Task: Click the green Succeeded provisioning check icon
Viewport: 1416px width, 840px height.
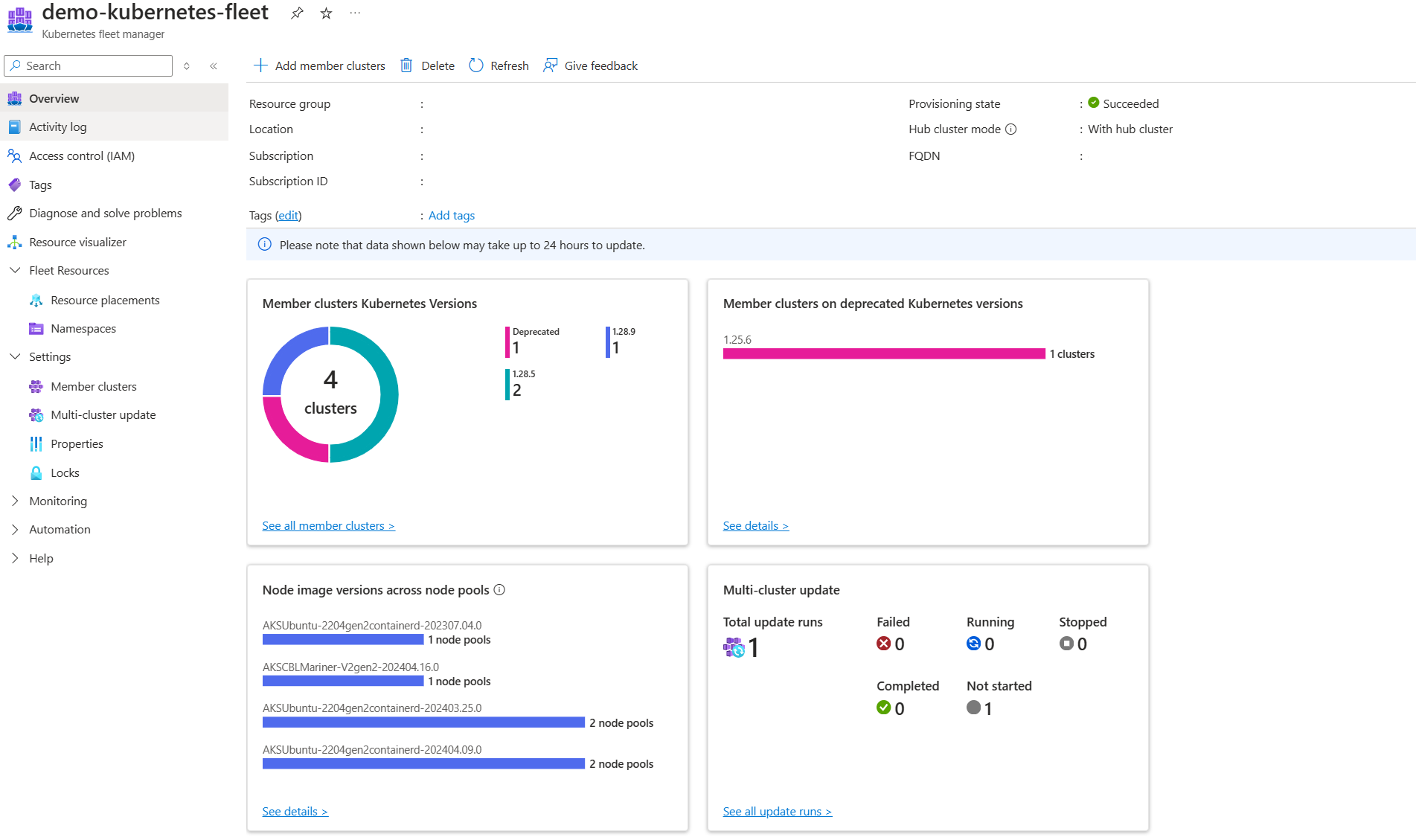Action: 1094,103
